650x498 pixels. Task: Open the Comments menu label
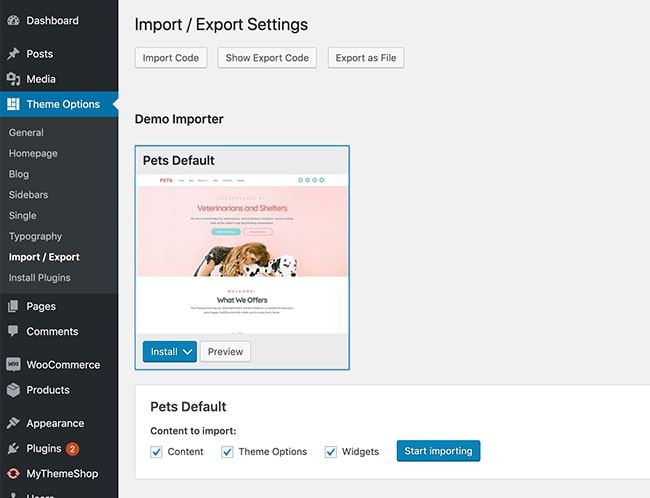click(x=52, y=331)
